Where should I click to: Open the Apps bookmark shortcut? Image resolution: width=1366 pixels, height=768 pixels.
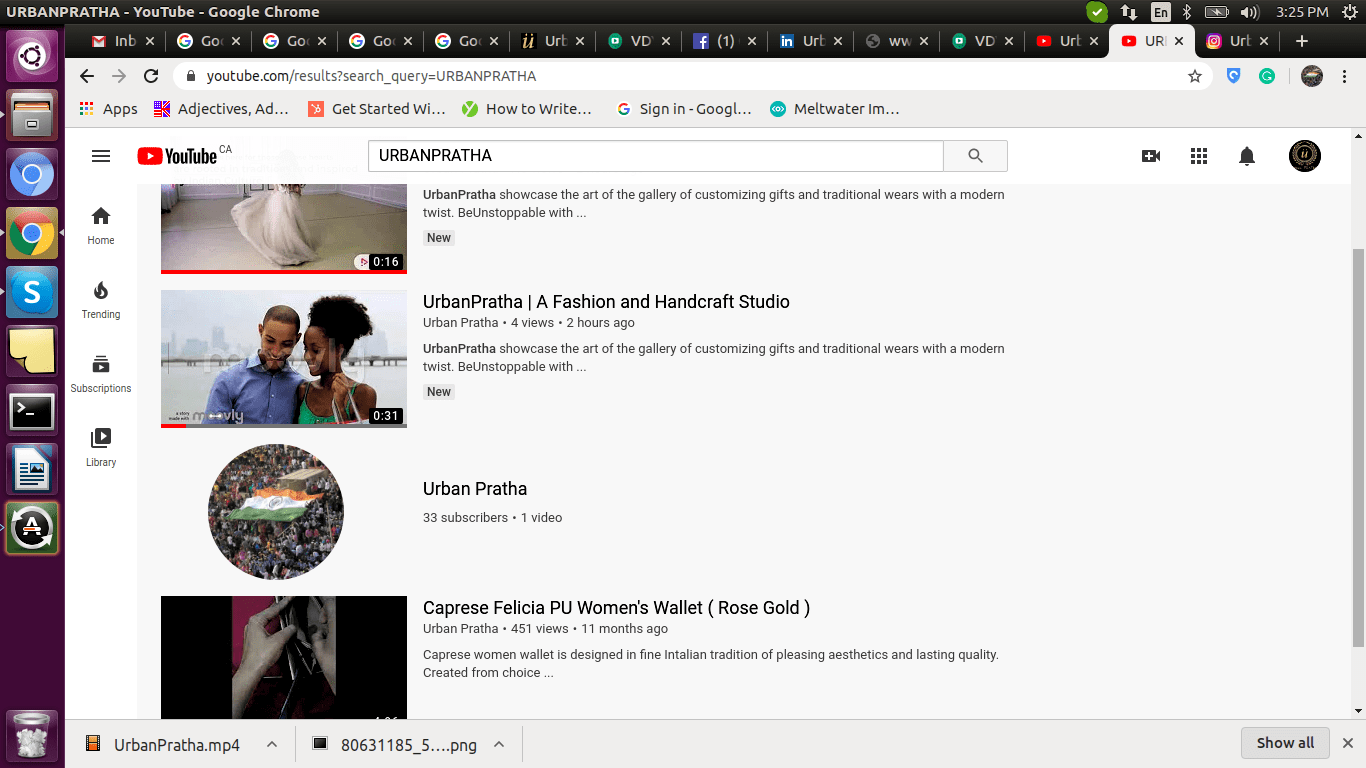109,109
